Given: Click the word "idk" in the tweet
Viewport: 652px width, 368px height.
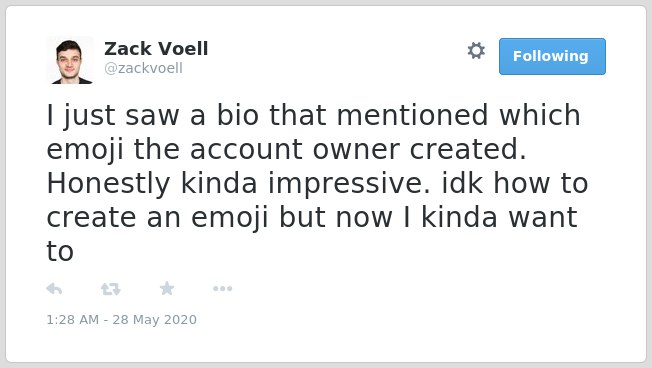Looking at the screenshot, I should 462,183.
